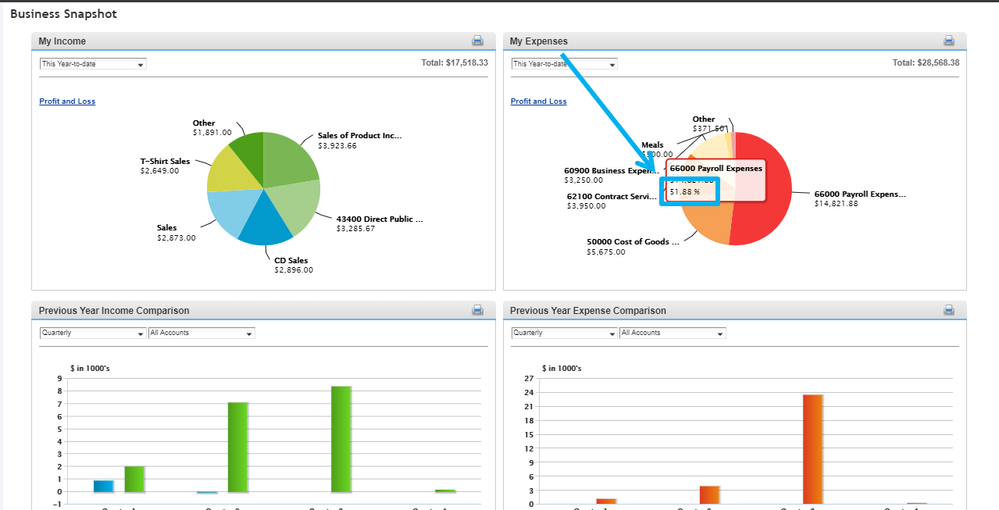Print the Previous Year Expense Comparison panel

click(x=949, y=310)
